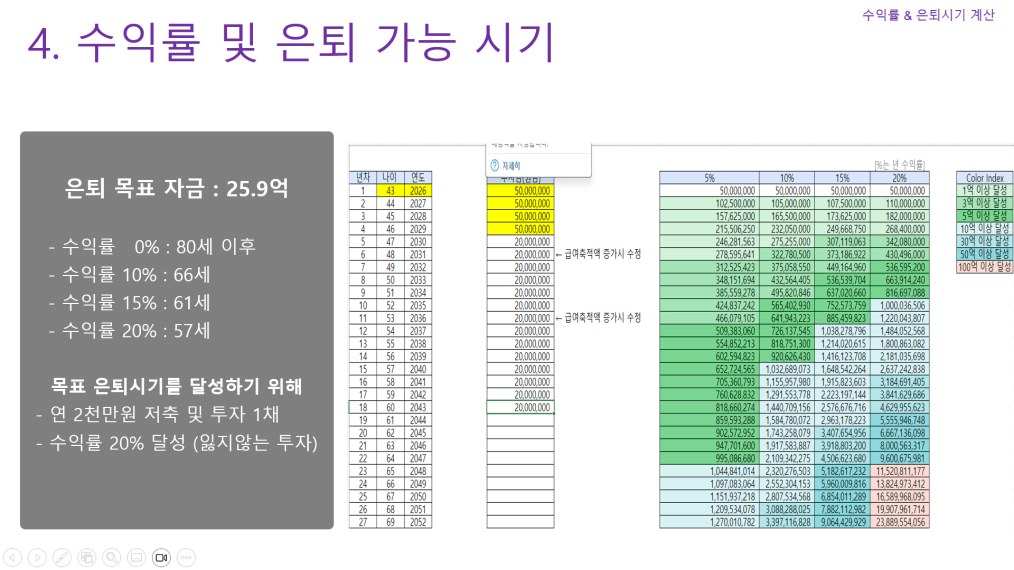Select the '연도' column header cell
Viewport: 1014px width, 570px height.
coord(418,177)
